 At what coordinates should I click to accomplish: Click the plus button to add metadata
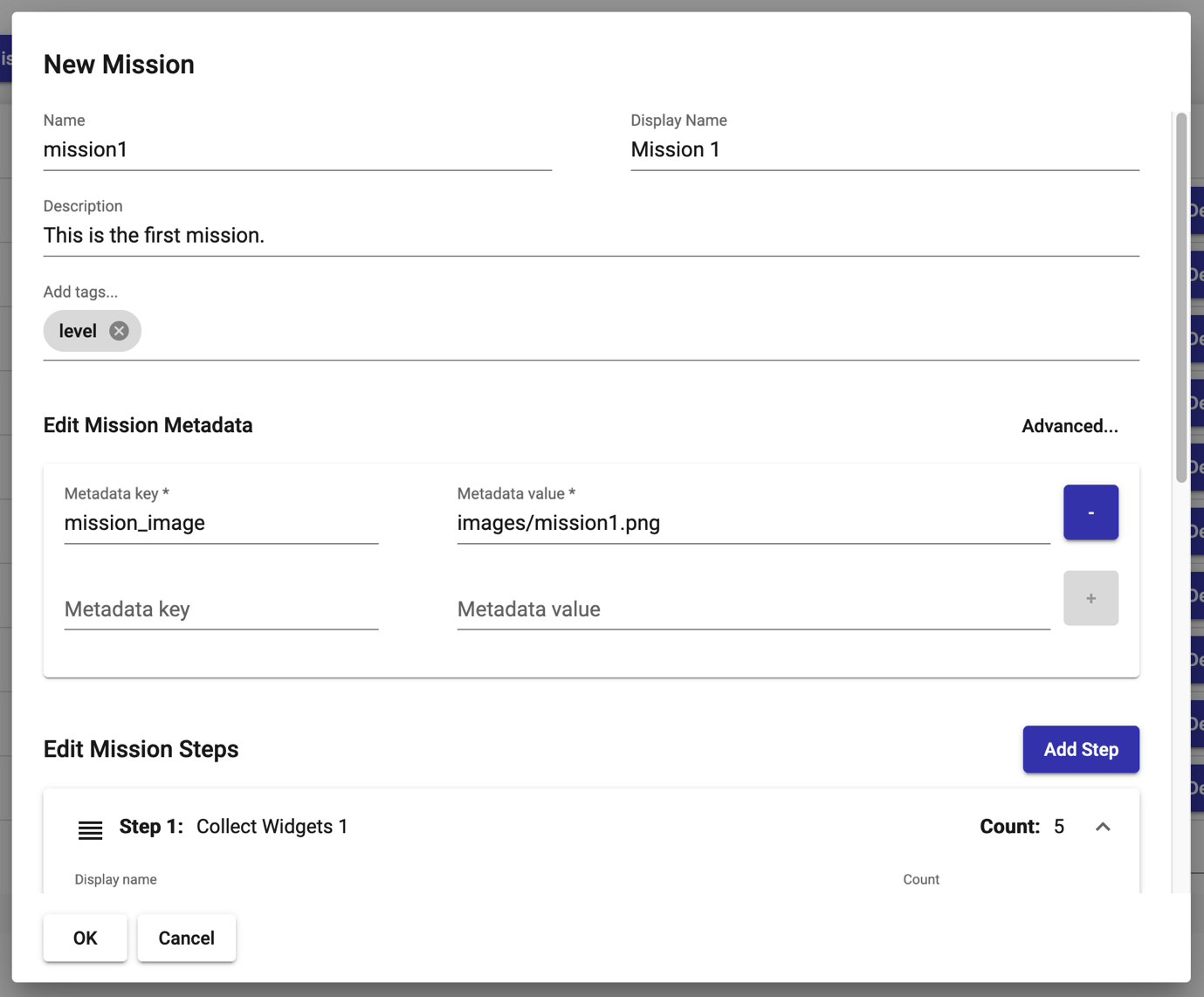1090,598
